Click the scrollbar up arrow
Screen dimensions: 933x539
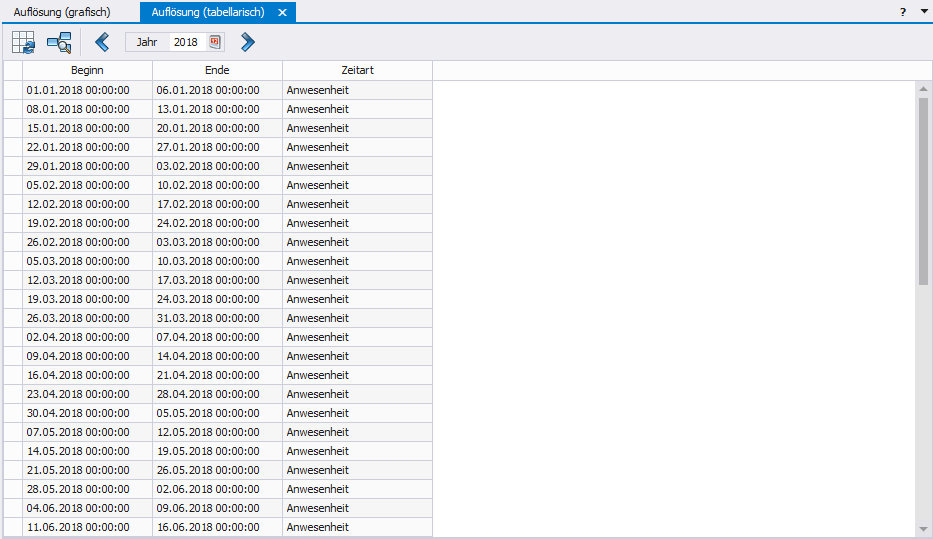923,89
